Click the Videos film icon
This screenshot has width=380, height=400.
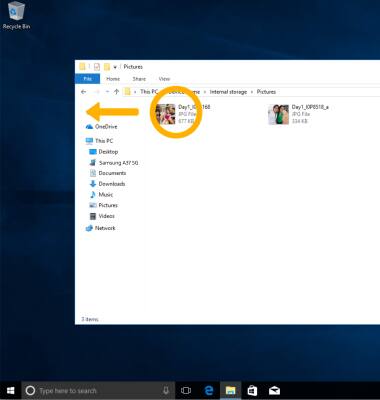pos(93,216)
